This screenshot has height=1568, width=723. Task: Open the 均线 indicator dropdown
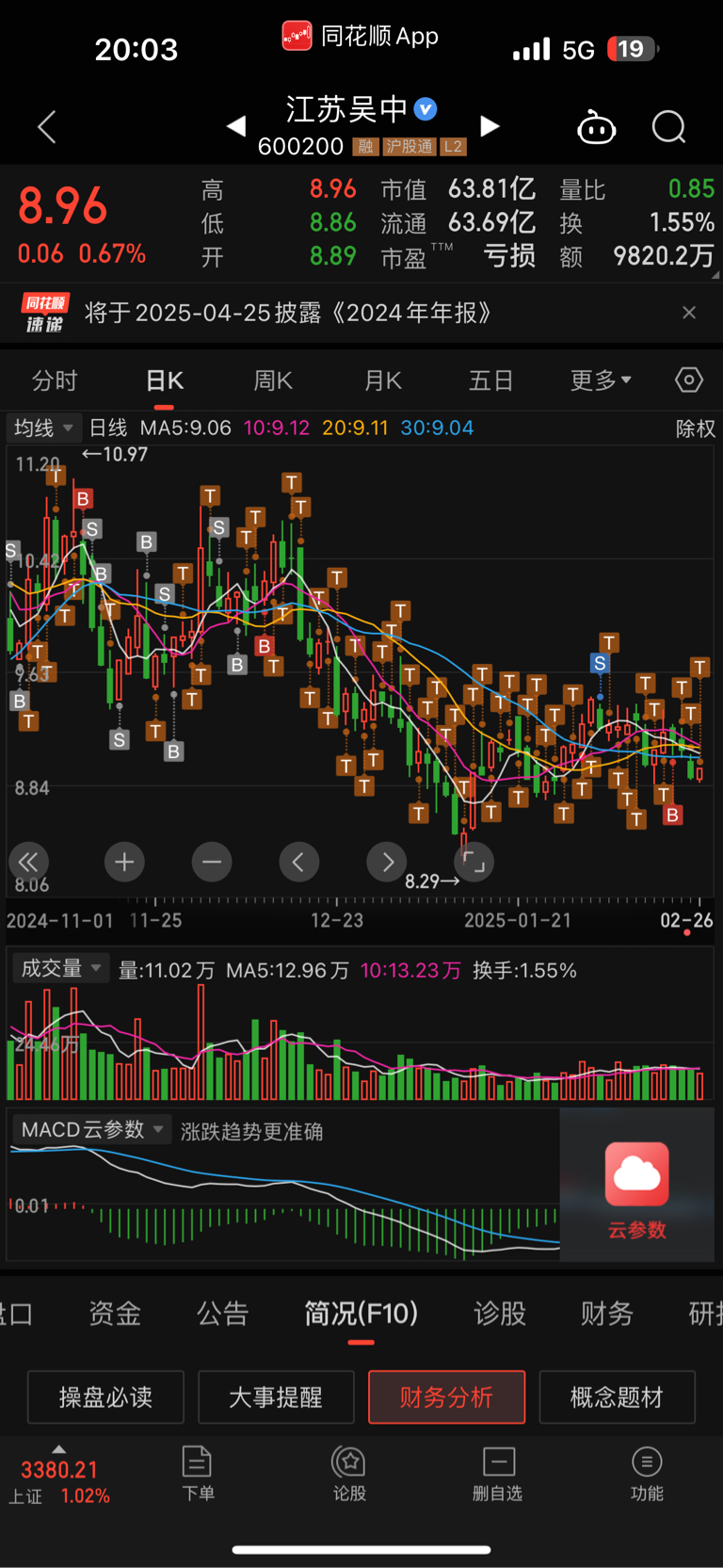pyautogui.click(x=43, y=428)
